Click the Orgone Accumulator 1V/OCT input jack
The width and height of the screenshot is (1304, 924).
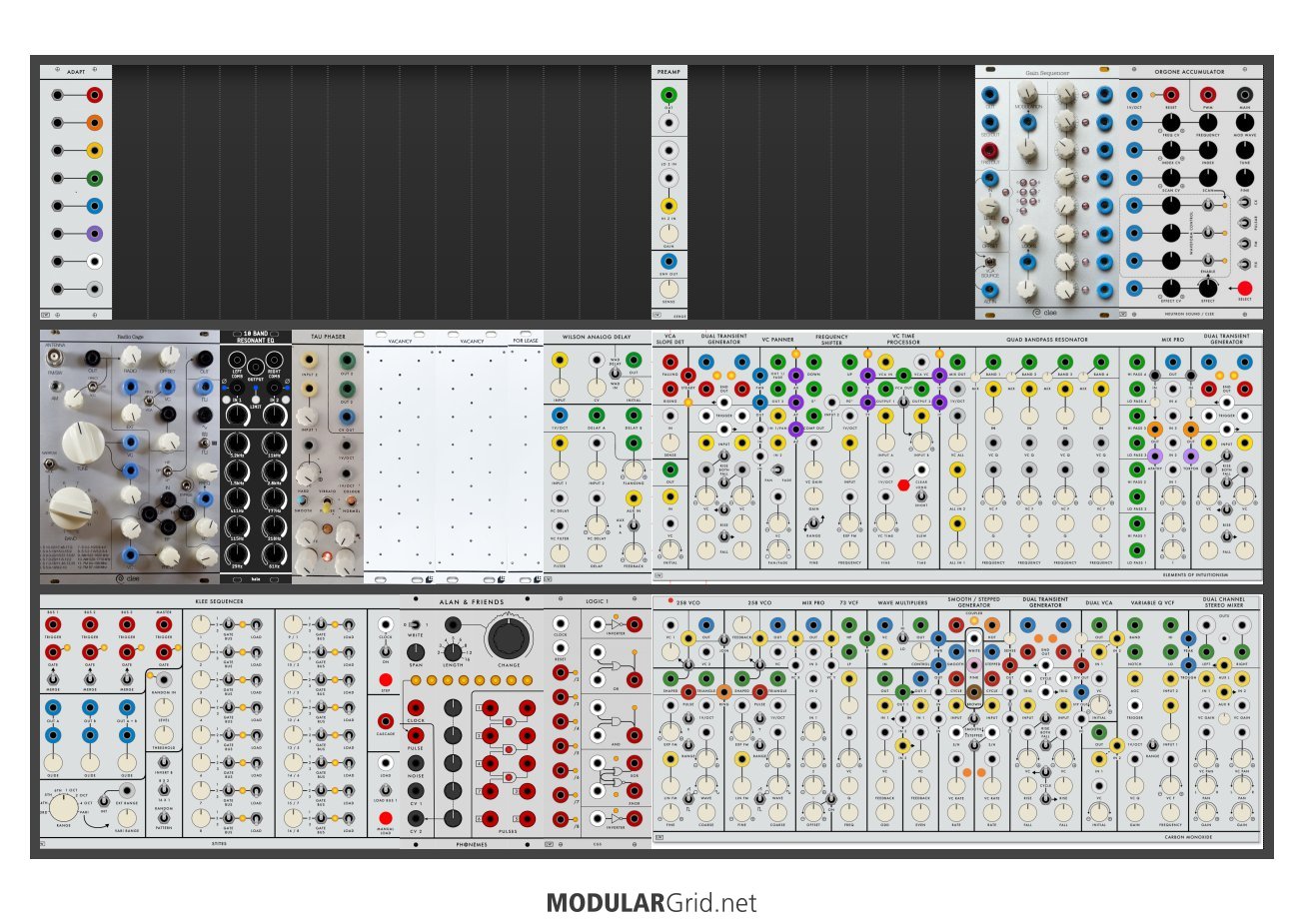(1134, 95)
